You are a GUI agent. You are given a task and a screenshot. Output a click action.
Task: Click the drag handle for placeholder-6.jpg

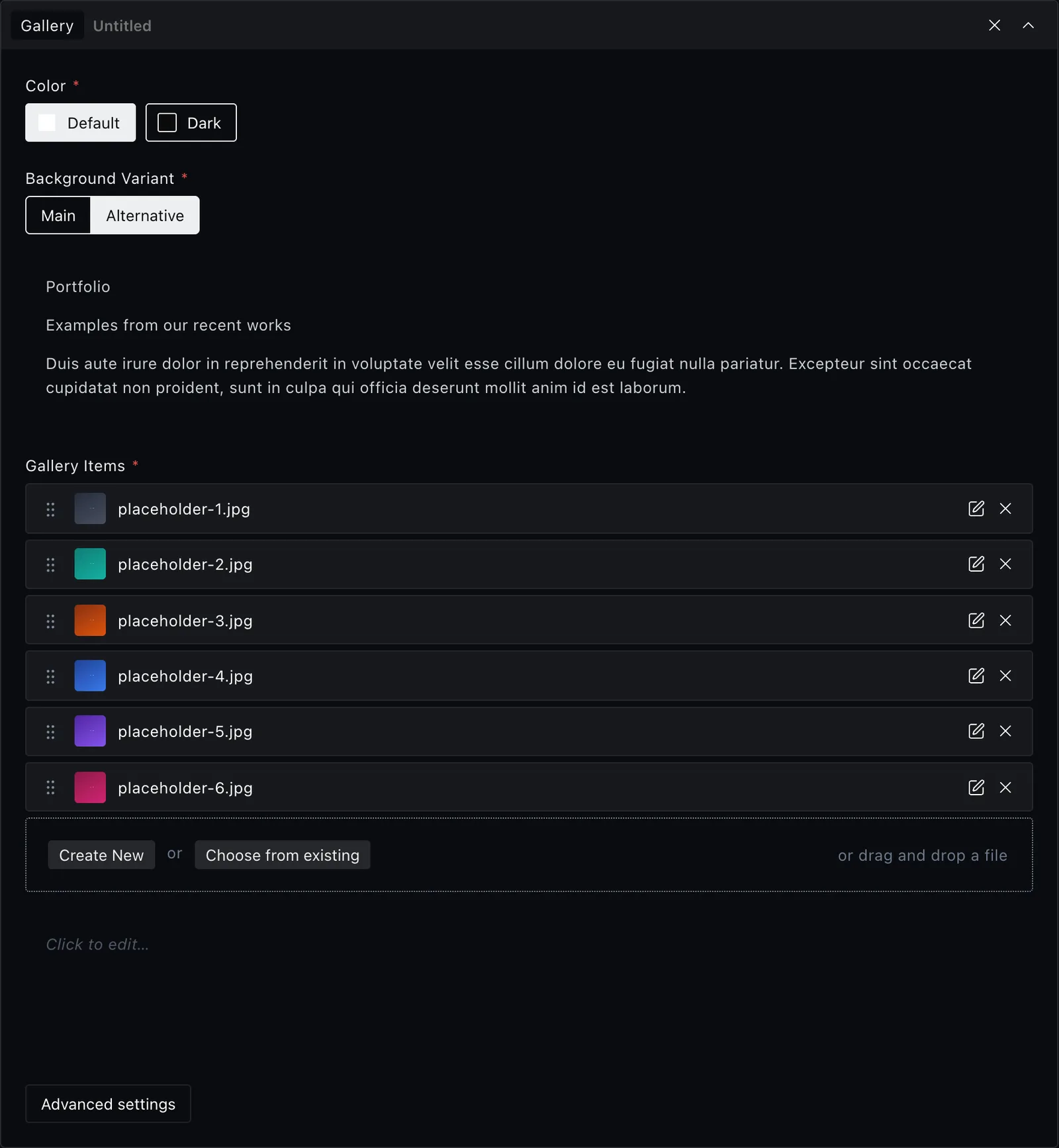coord(50,787)
